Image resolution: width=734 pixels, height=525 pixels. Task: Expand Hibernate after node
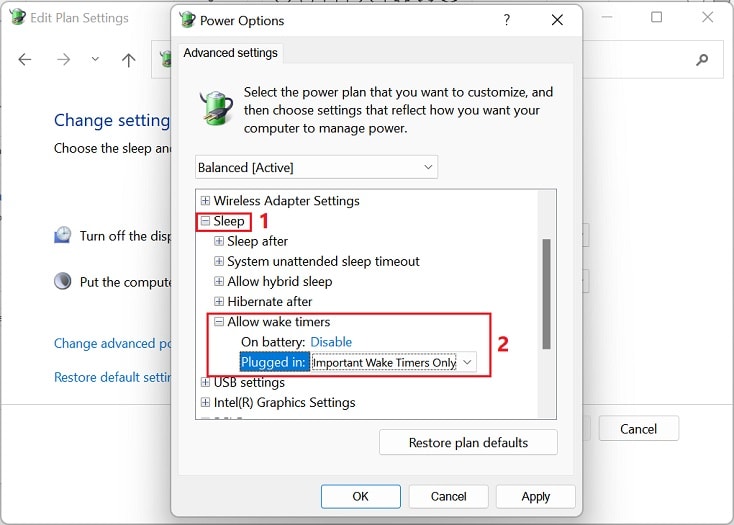(x=219, y=301)
